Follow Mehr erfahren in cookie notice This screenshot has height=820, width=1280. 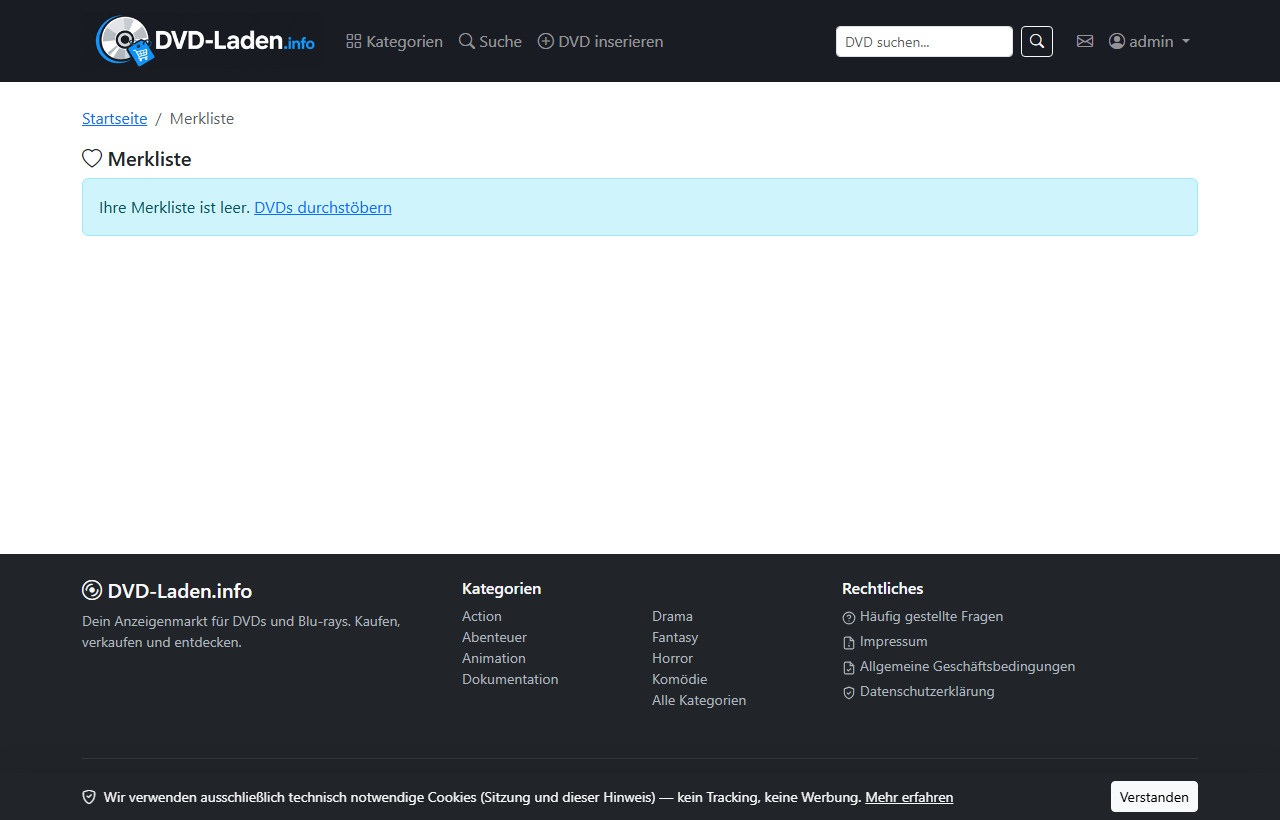(x=909, y=797)
